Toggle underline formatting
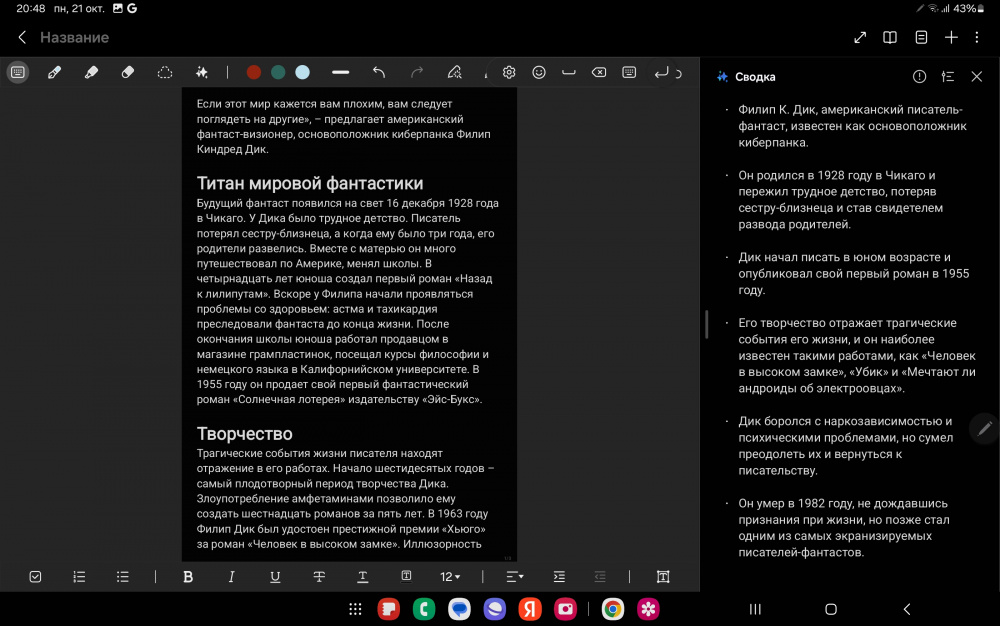The height and width of the screenshot is (626, 1000). [x=275, y=577]
